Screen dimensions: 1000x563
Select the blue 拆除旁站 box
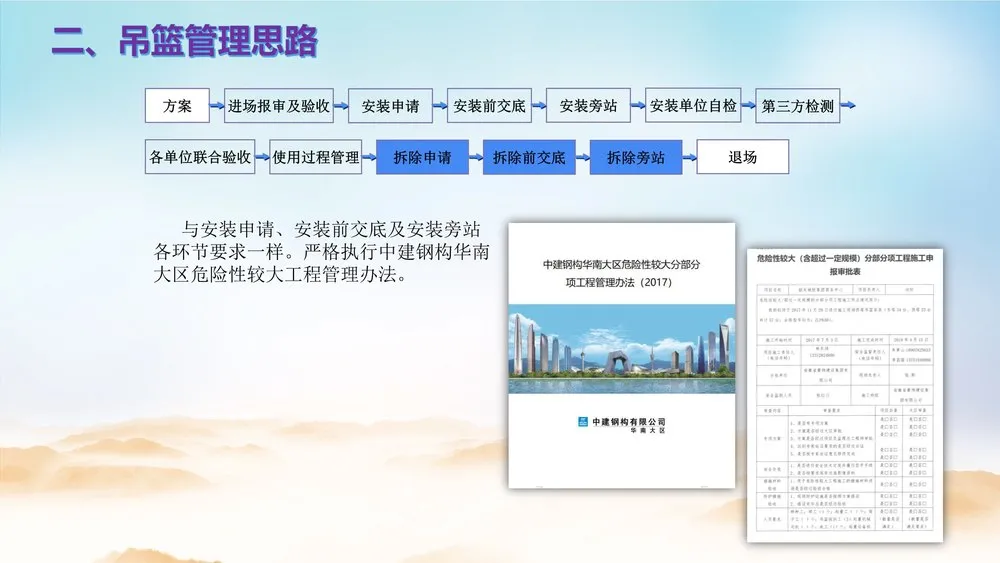[636, 157]
